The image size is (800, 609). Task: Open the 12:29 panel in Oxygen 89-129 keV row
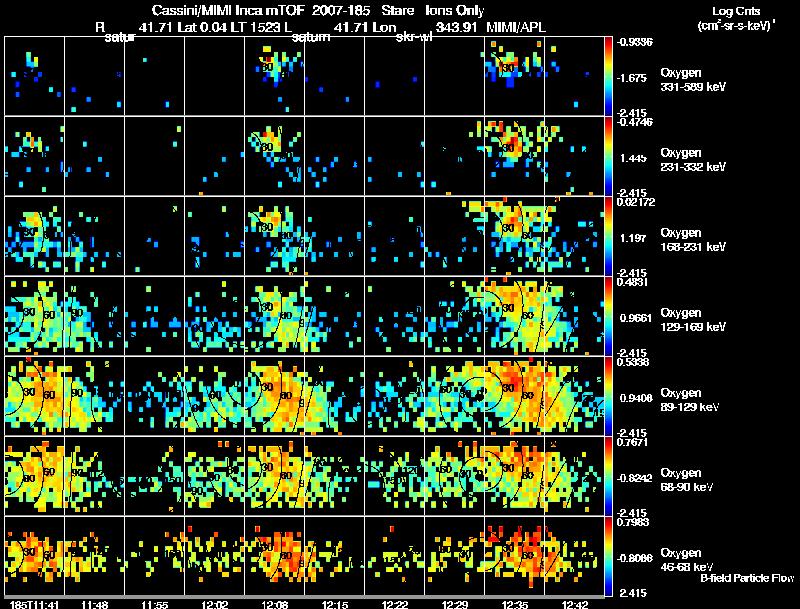455,396
